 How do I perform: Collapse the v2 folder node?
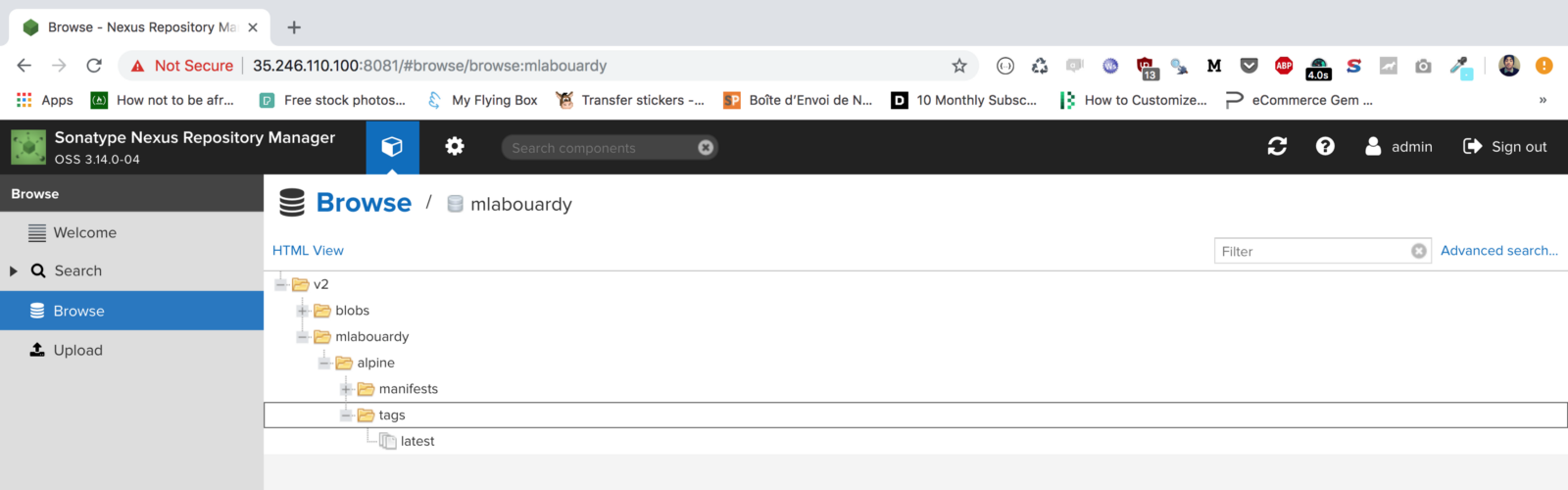(281, 285)
